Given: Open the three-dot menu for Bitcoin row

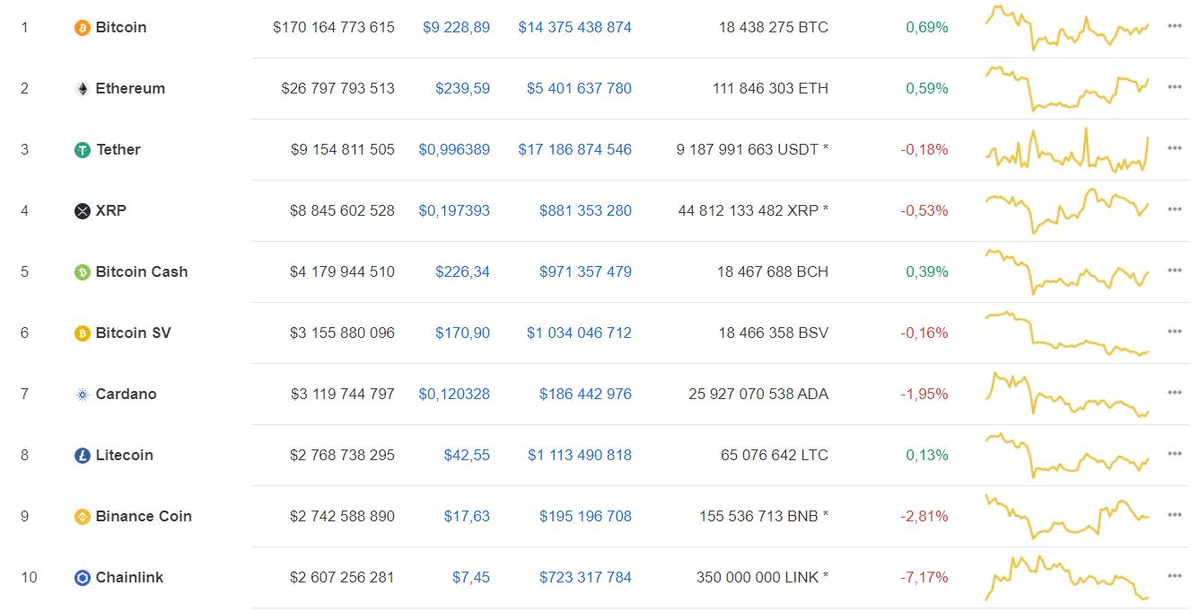Looking at the screenshot, I should [1174, 27].
